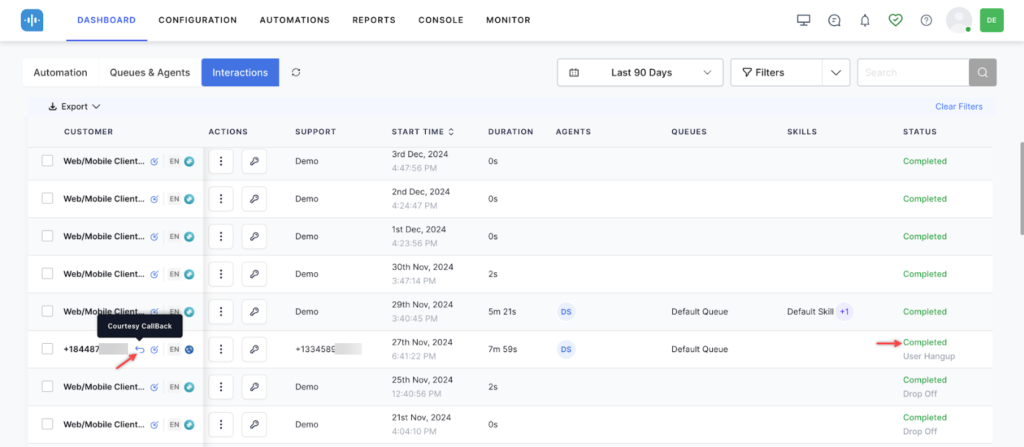This screenshot has width=1024, height=447.
Task: Open three-dot actions menu for 2nd Dec row
Action: (x=221, y=199)
